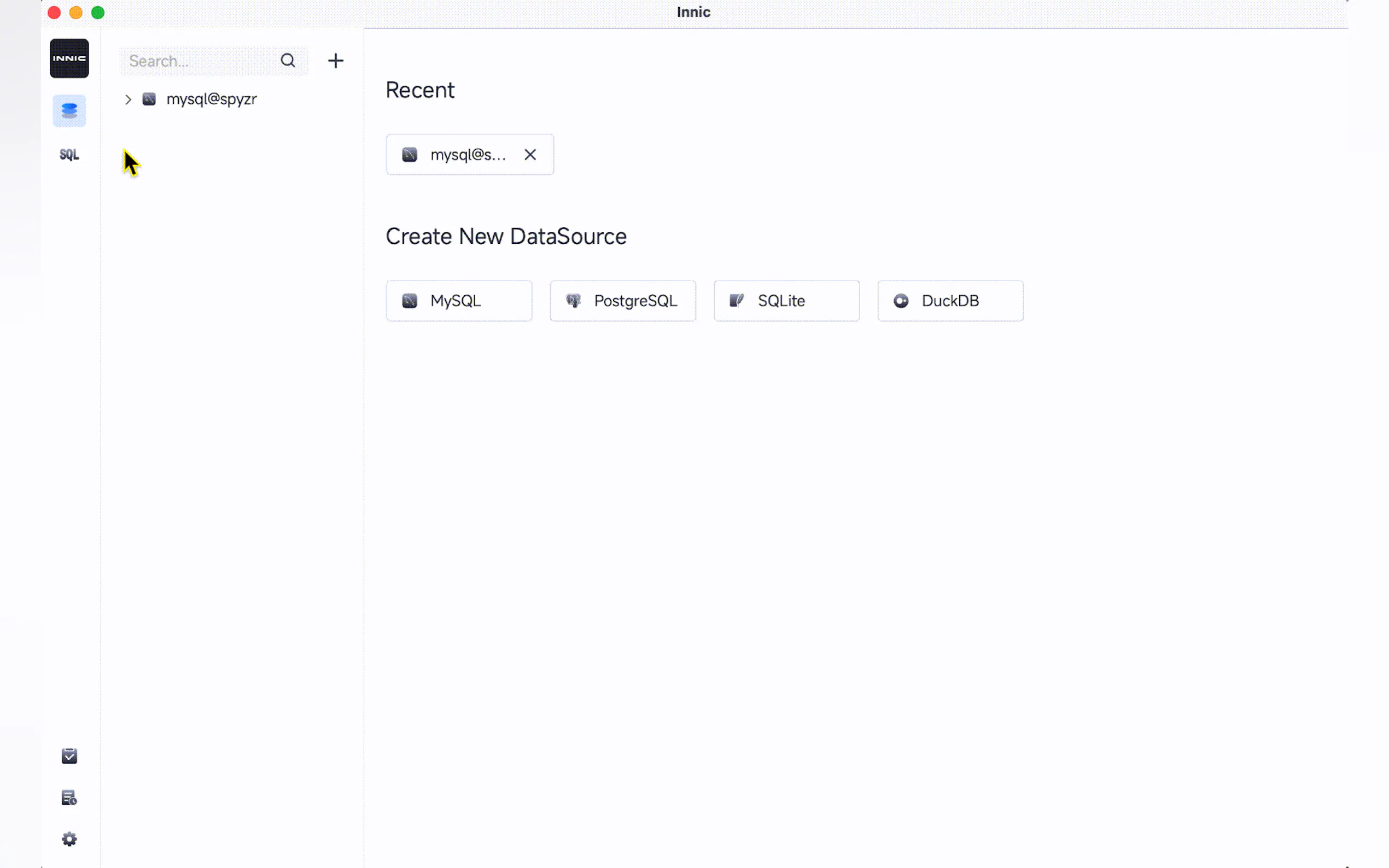Click the search magnifier icon
1389x868 pixels.
[288, 61]
